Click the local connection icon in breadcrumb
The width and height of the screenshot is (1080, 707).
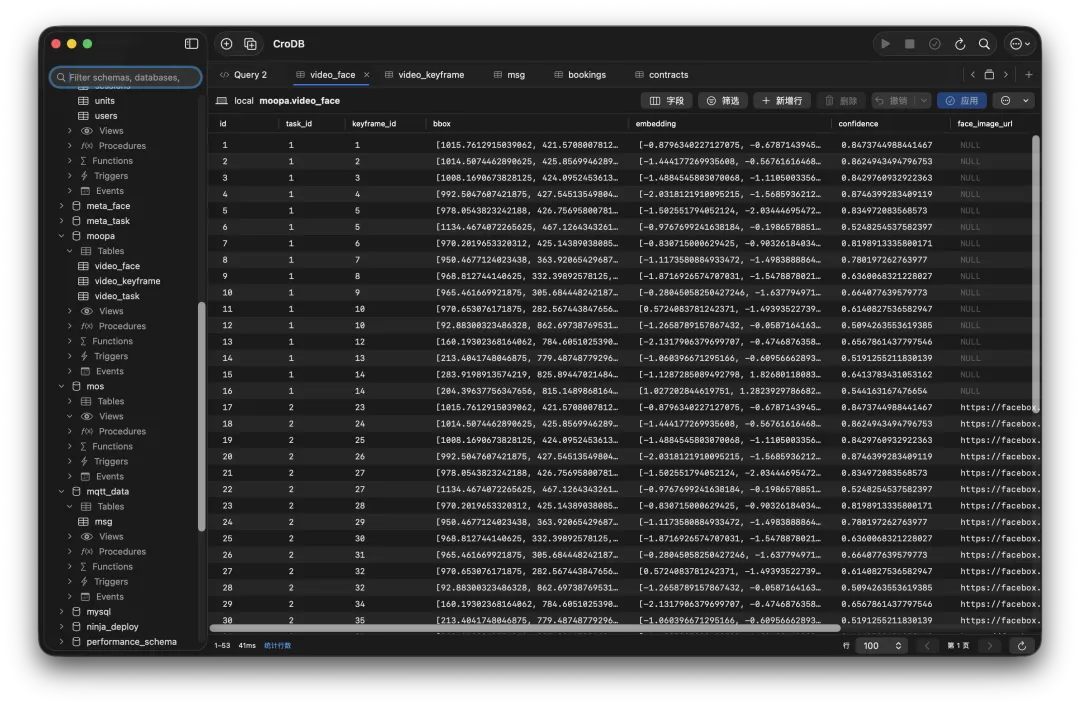tap(222, 101)
